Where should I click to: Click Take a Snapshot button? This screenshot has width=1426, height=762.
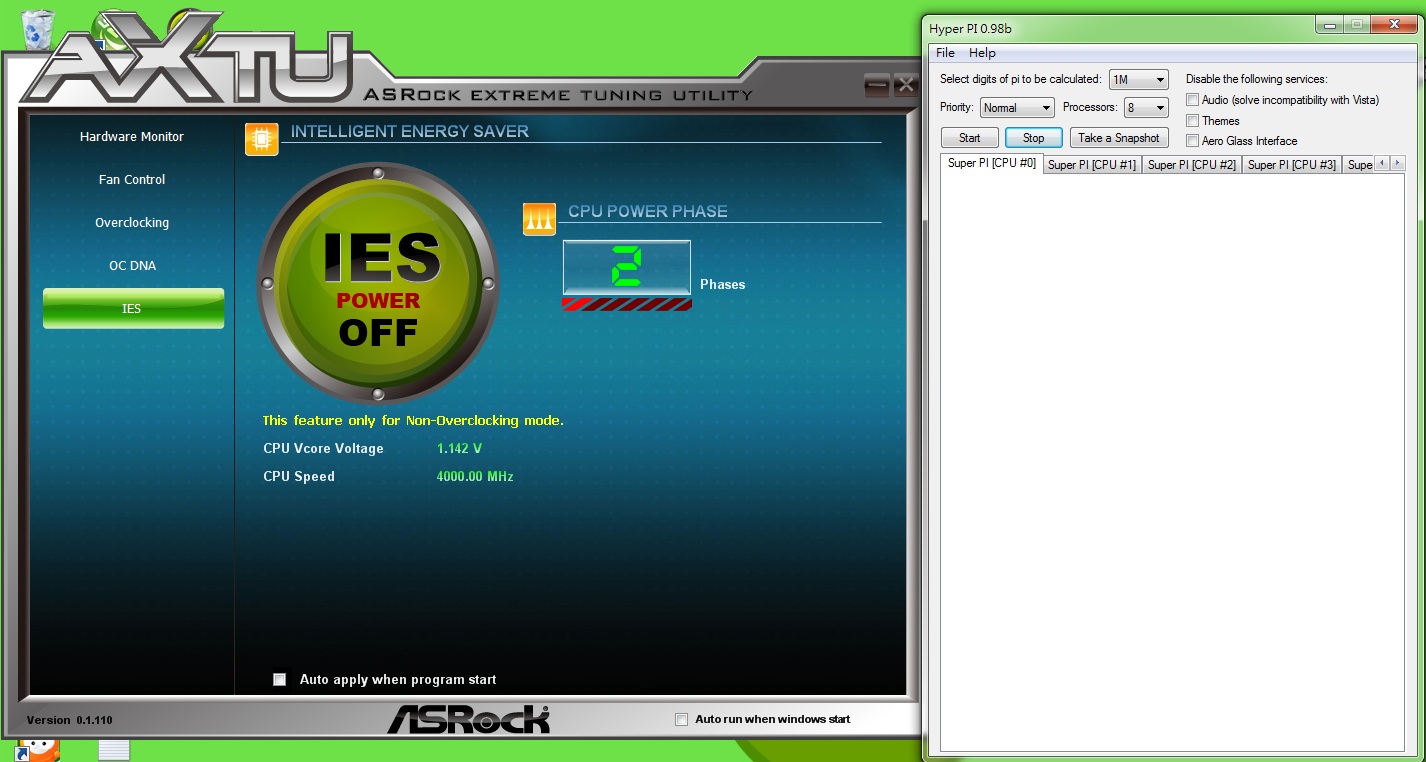pos(1119,138)
